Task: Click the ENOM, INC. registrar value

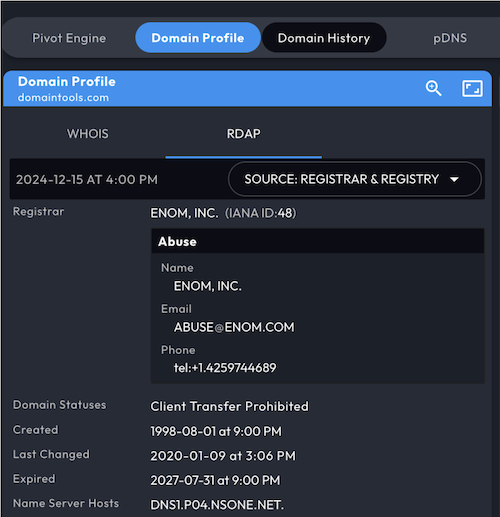Action: coord(185,213)
